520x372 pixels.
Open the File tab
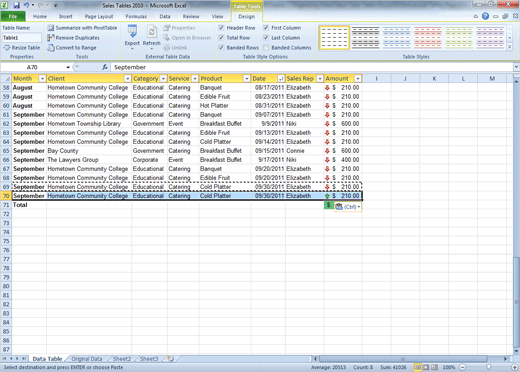tap(13, 16)
